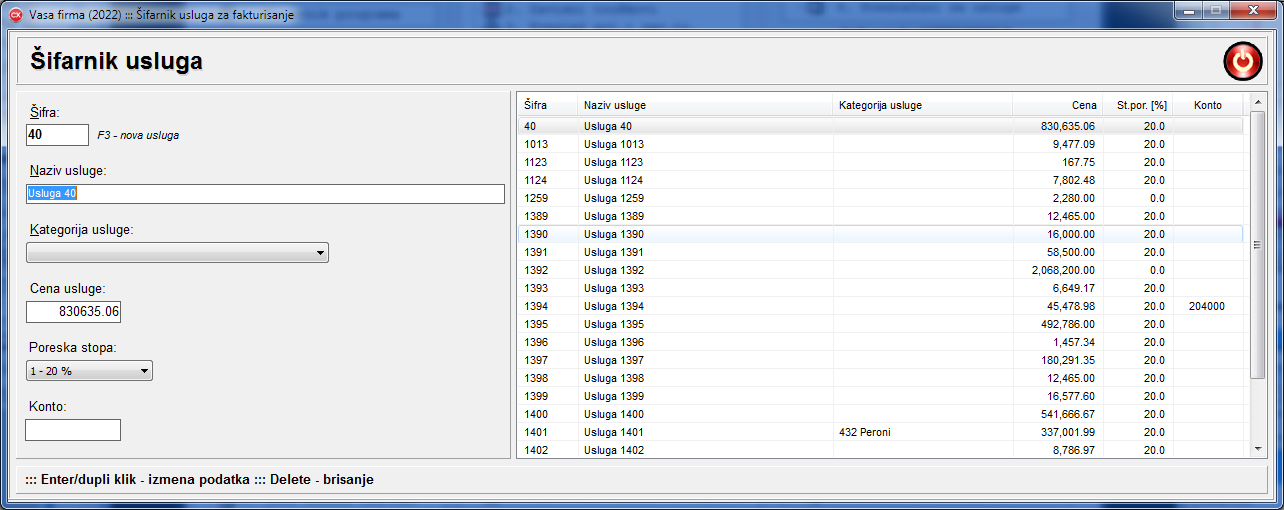Select the Usluga 1391 row
Screen dimensions: 1284x510
point(880,252)
